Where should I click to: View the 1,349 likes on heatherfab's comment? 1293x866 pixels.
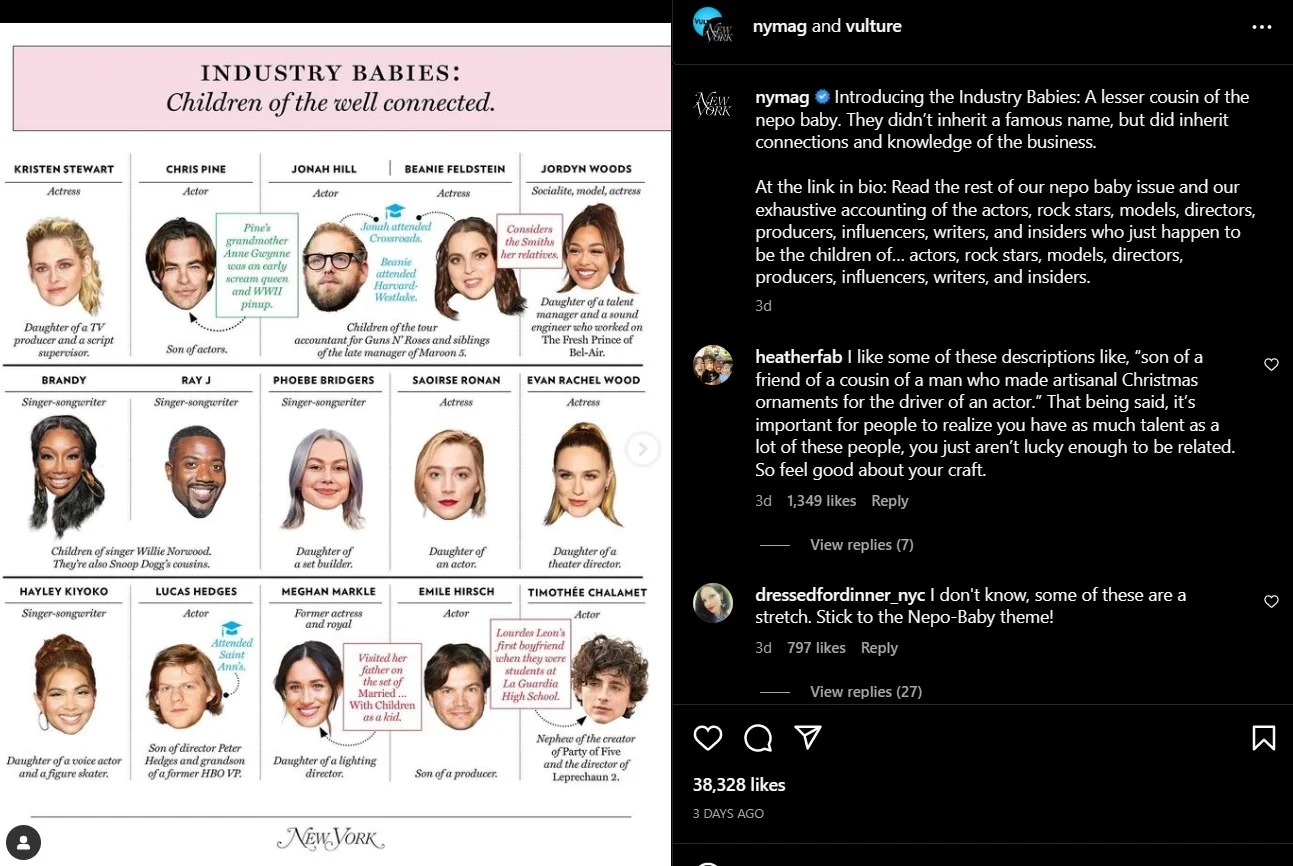click(x=822, y=500)
